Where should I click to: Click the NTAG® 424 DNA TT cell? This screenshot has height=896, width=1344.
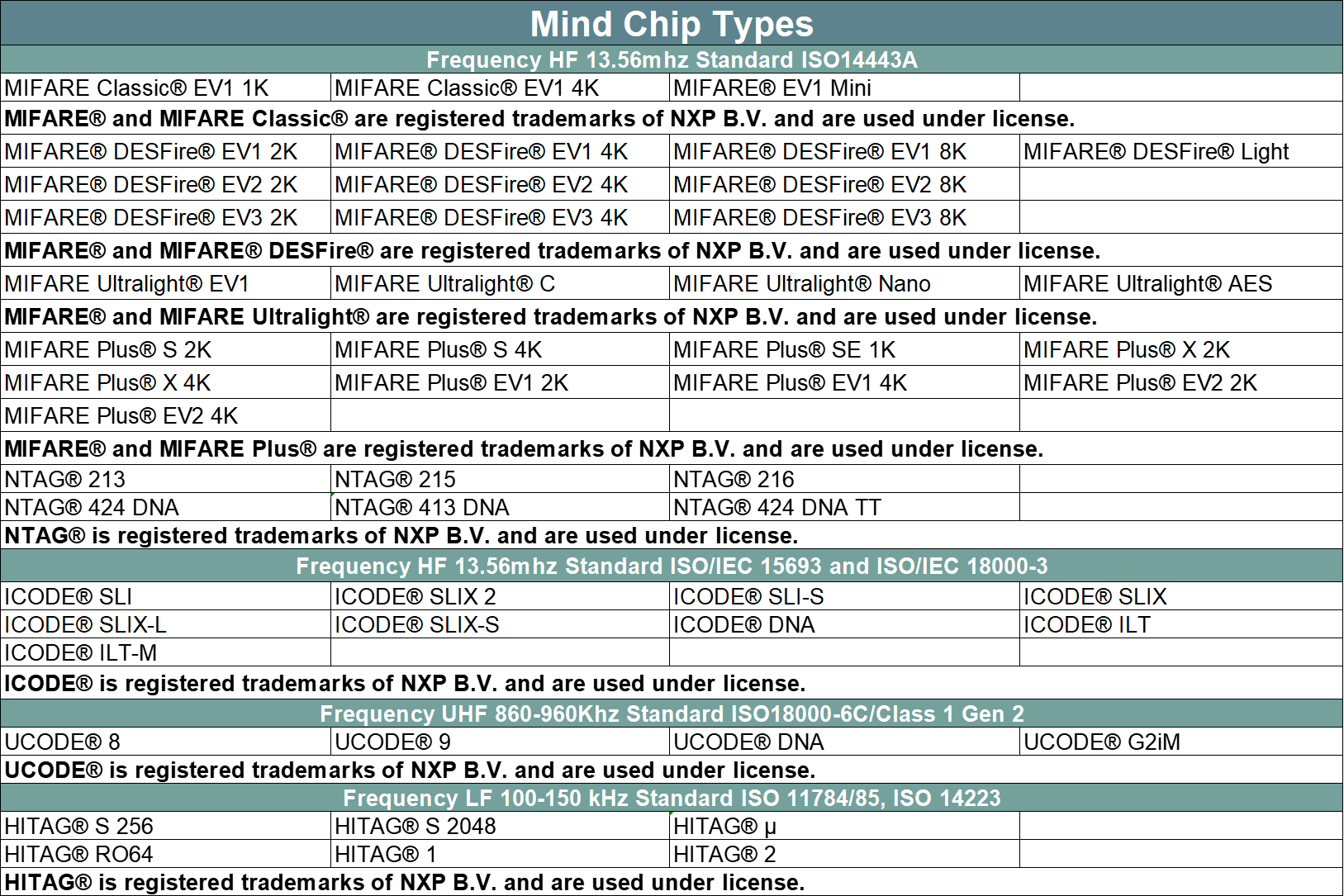(x=844, y=507)
